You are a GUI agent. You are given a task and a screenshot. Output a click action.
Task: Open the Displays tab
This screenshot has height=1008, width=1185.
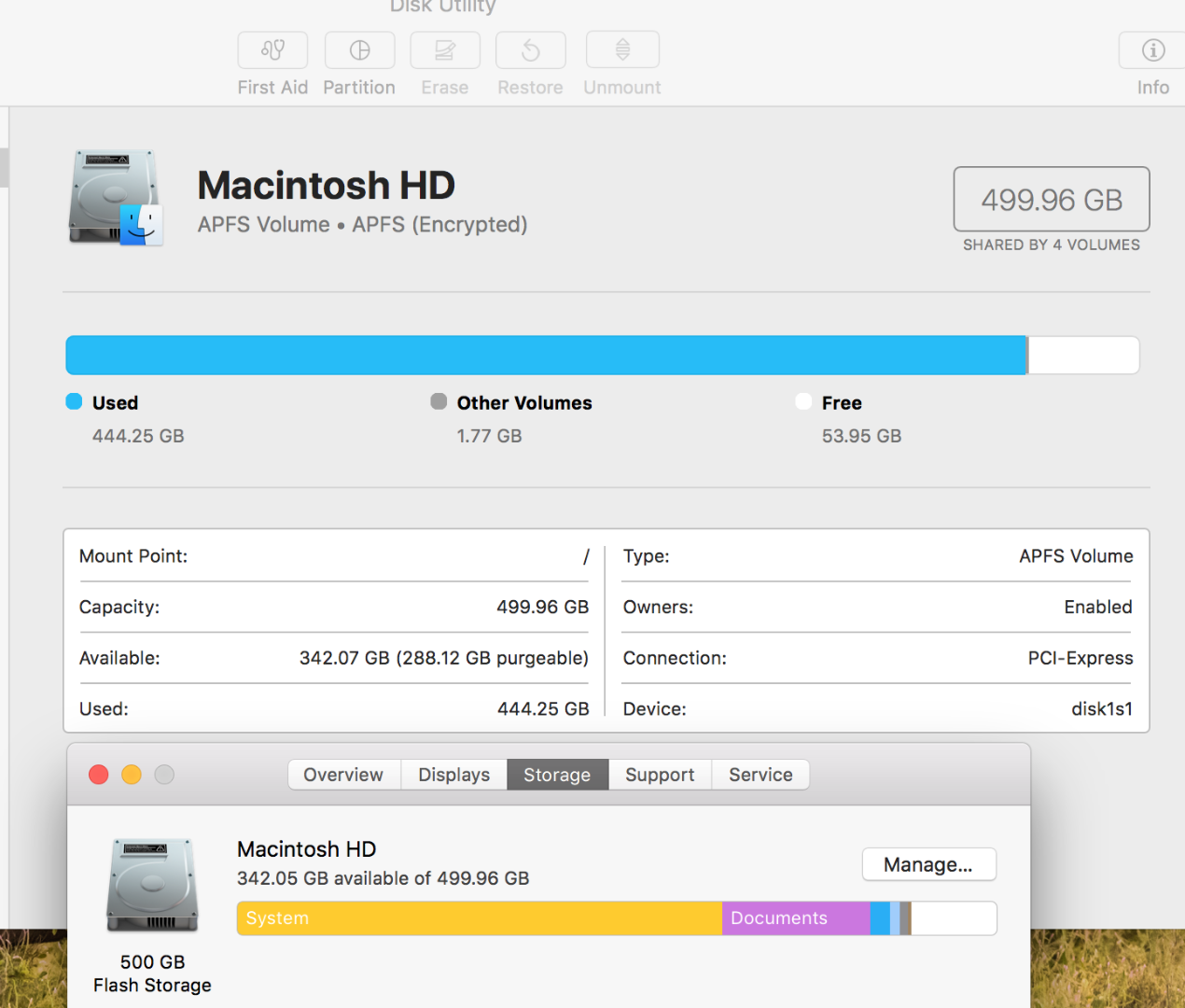pos(453,775)
